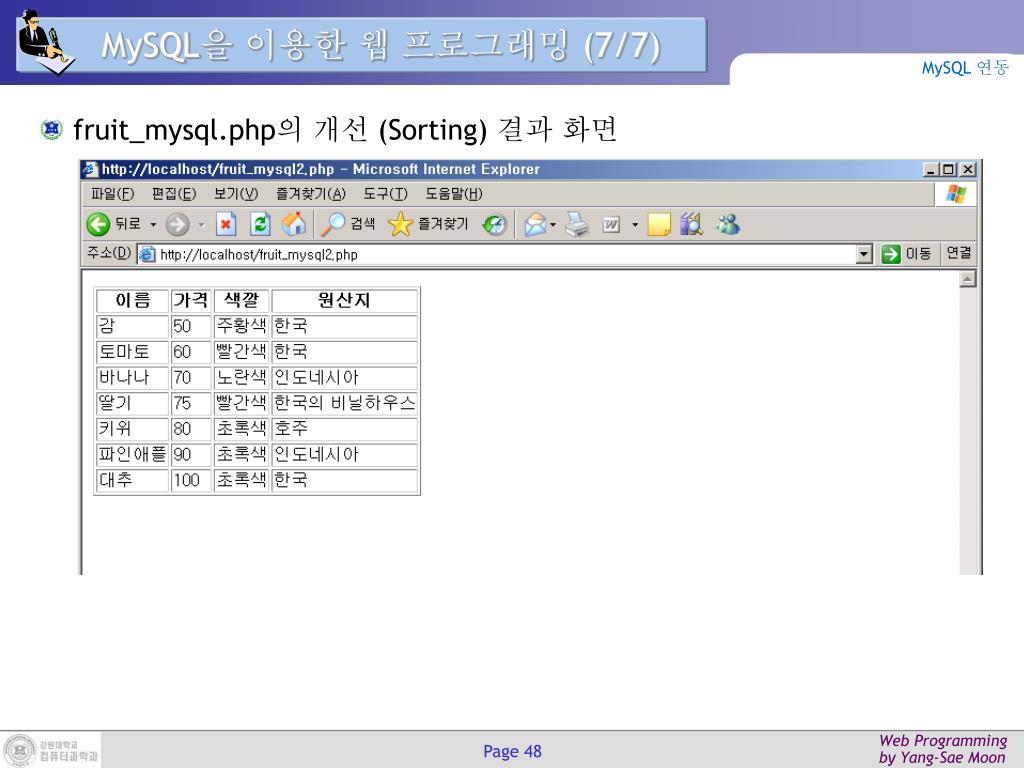
Task: Click the price cell 100
Action: 191,480
